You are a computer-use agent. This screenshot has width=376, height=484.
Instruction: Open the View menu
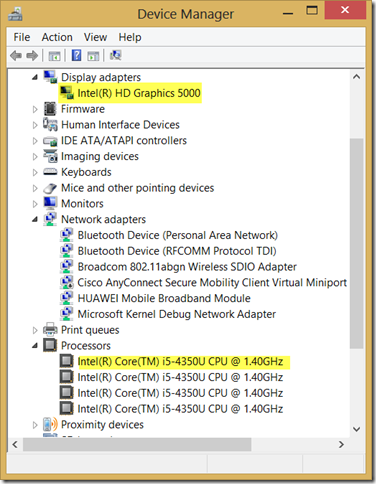[x=95, y=37]
